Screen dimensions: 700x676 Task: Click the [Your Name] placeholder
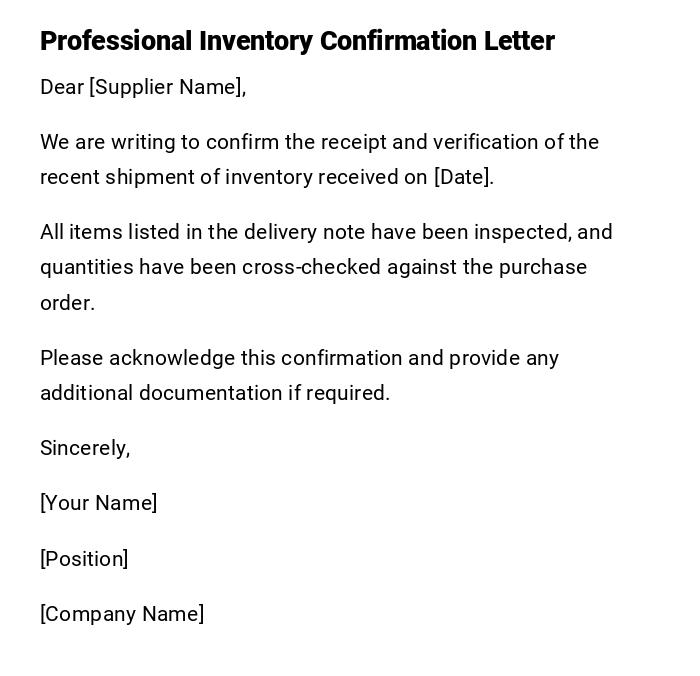pos(98,503)
